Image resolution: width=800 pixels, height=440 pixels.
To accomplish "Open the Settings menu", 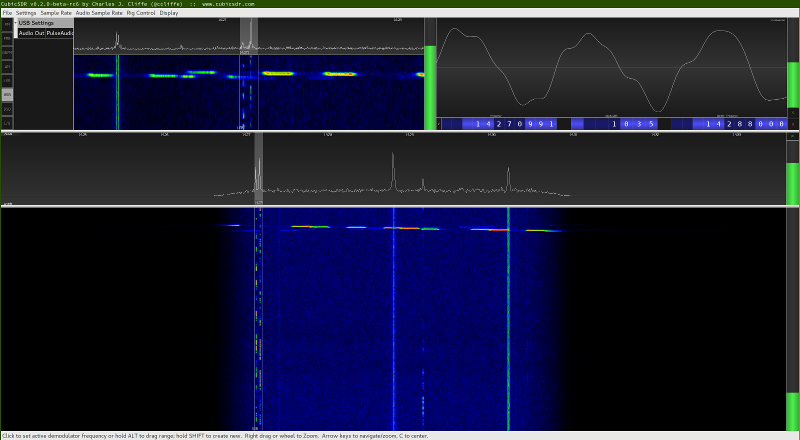I will pos(26,13).
